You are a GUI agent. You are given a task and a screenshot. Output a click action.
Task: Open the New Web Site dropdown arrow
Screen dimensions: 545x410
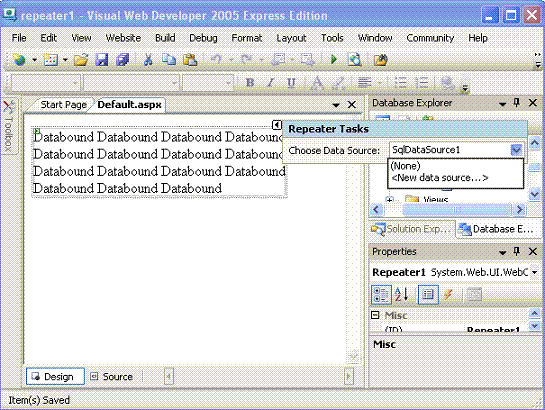tap(34, 60)
